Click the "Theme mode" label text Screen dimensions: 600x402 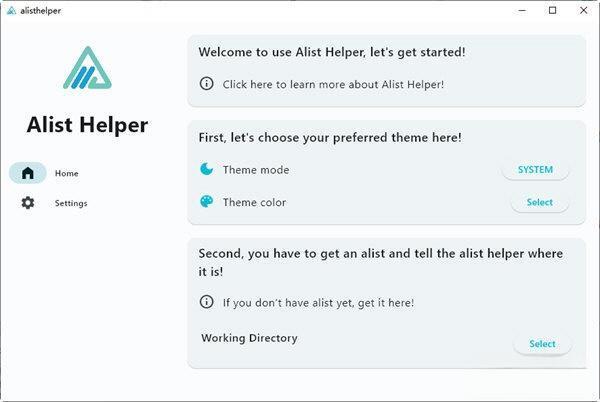[256, 170]
